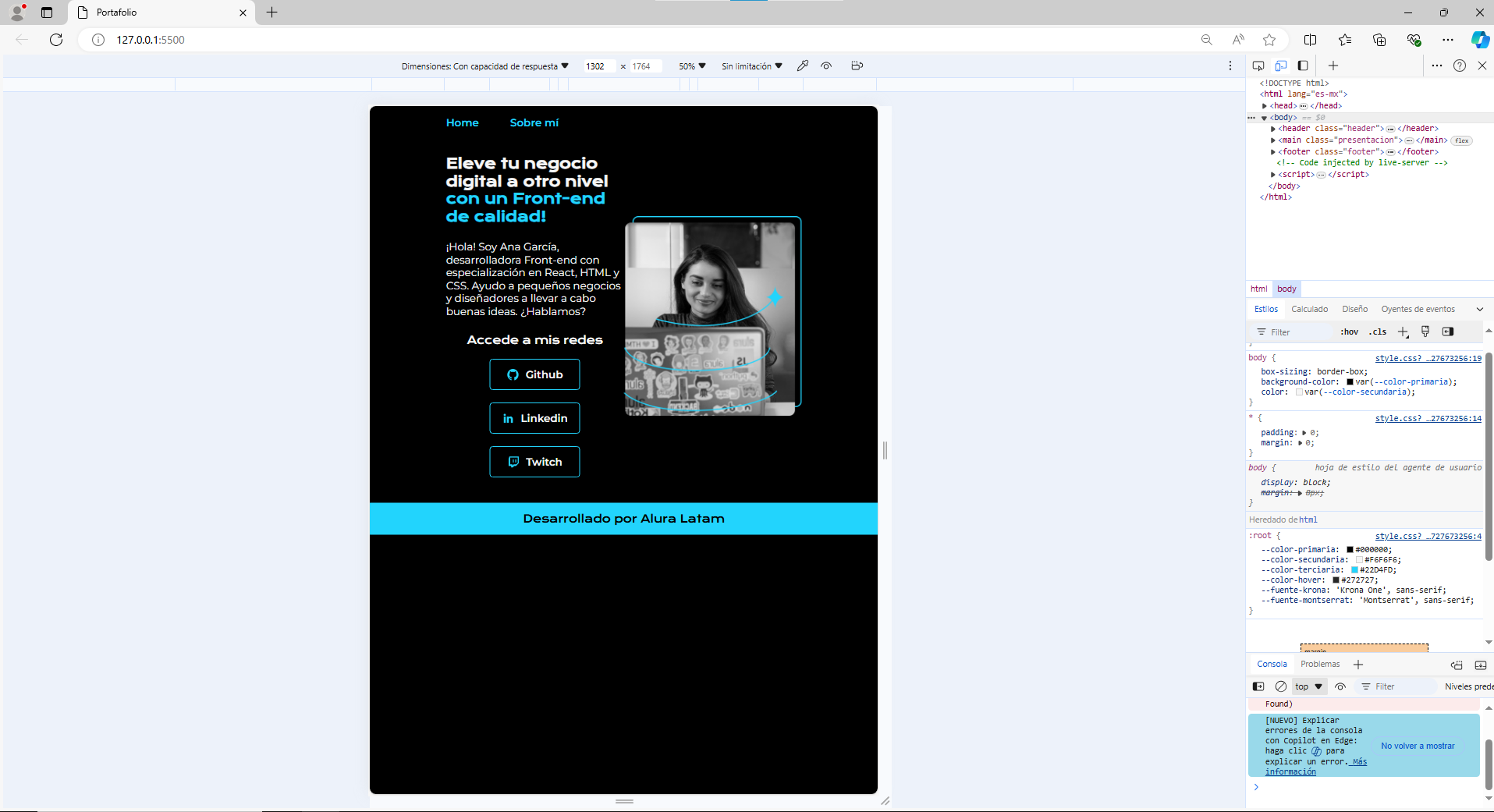Toggle the DevTools activity bar sidebar icon

pos(1303,66)
